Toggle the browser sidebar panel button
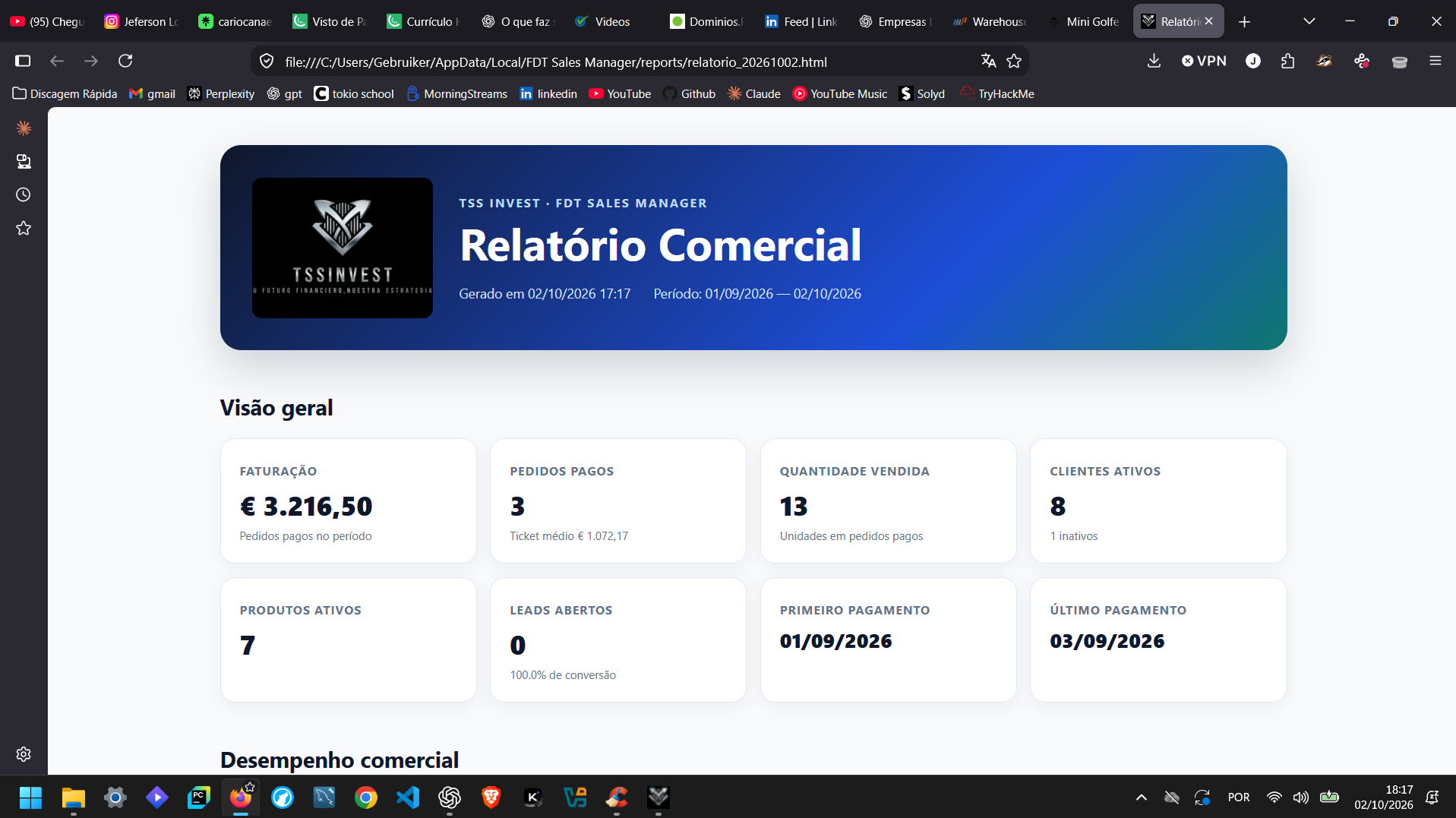Viewport: 1456px width, 818px height. coord(23,61)
